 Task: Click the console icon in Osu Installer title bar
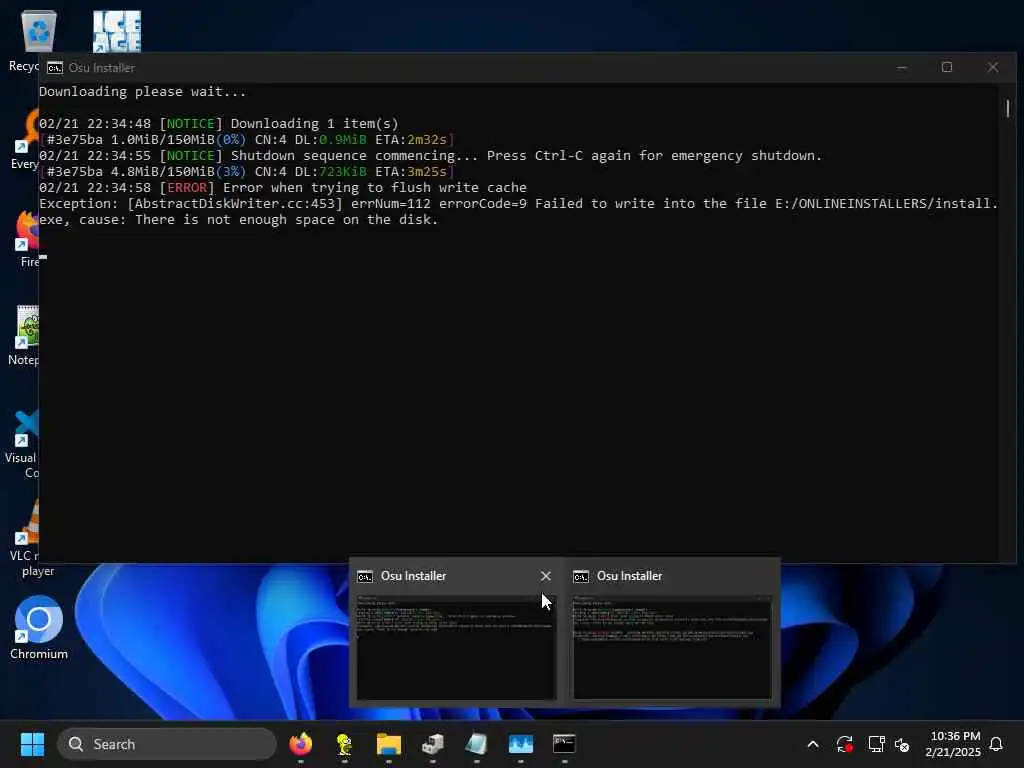coord(55,67)
